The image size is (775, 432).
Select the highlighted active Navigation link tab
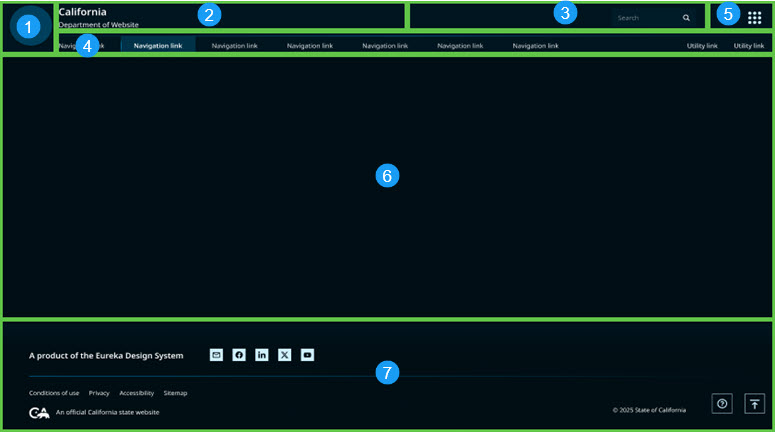point(158,45)
